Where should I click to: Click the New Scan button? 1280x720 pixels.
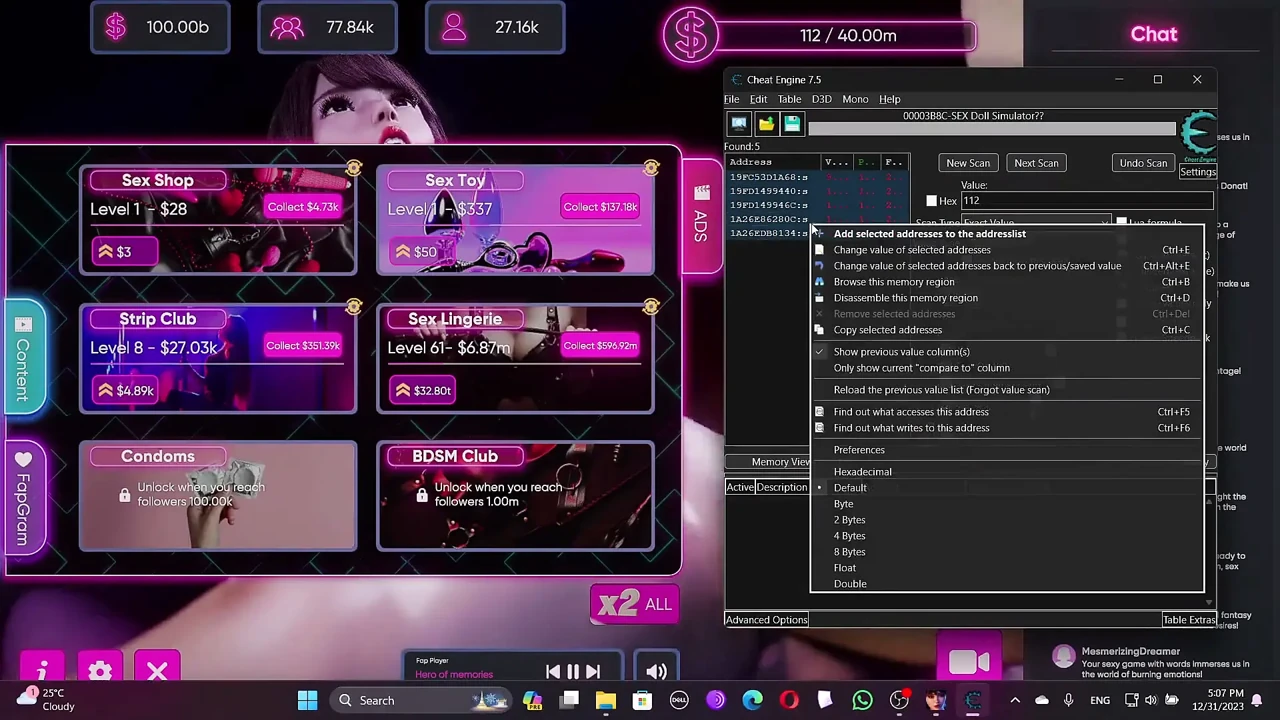pyautogui.click(x=968, y=163)
